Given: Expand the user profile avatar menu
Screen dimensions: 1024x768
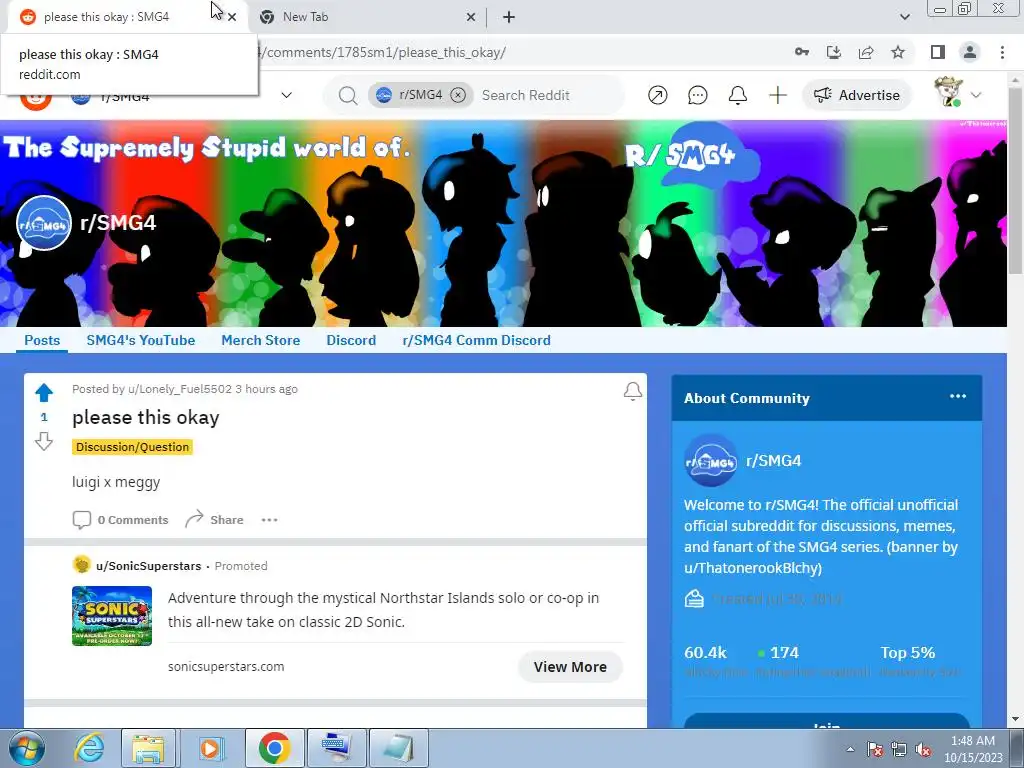Looking at the screenshot, I should (x=957, y=93).
